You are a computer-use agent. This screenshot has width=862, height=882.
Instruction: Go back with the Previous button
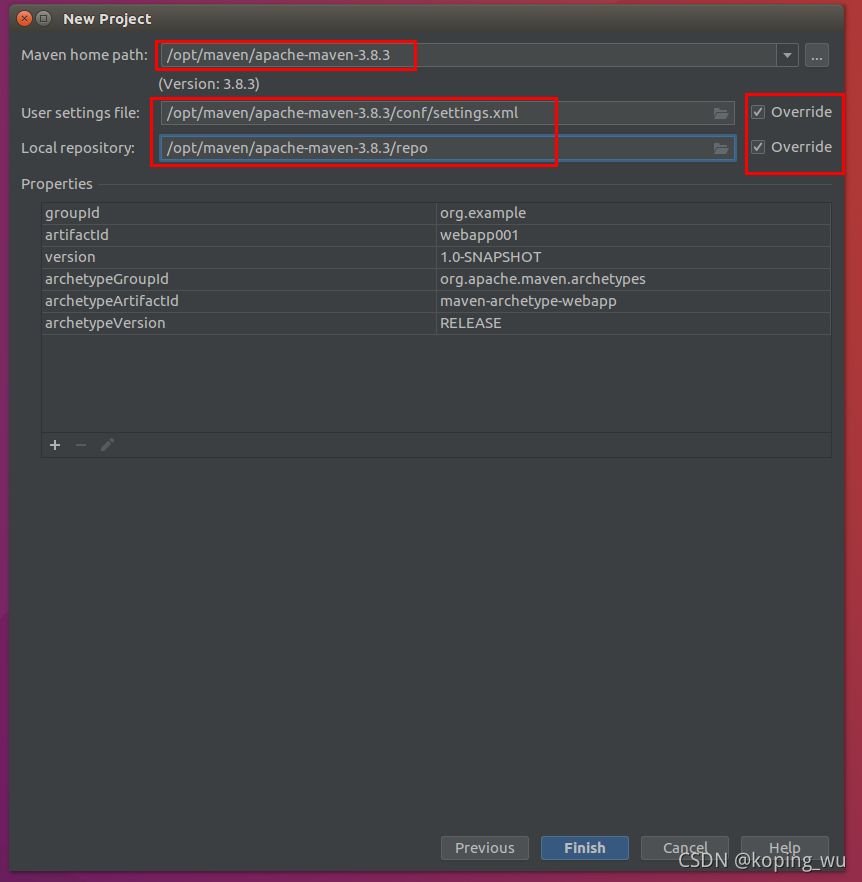tap(484, 848)
